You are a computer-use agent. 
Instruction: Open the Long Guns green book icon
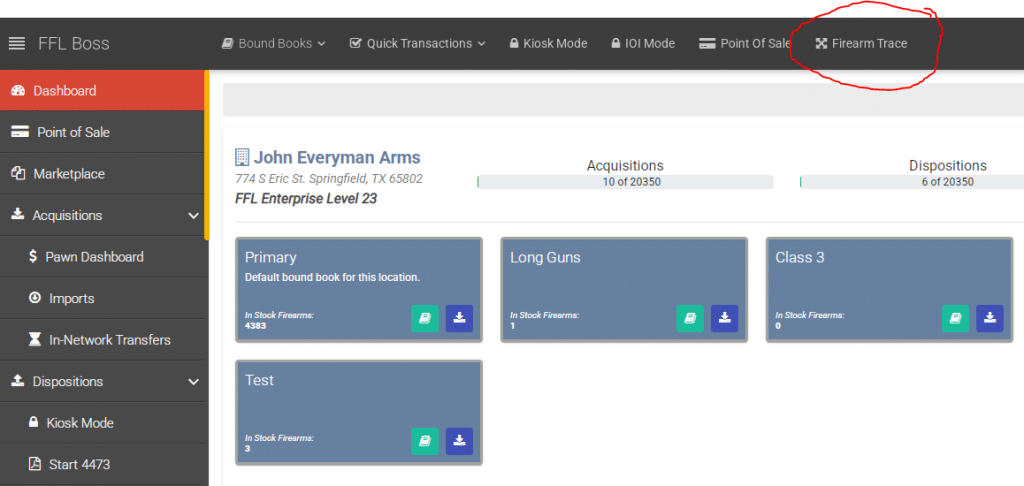(690, 318)
